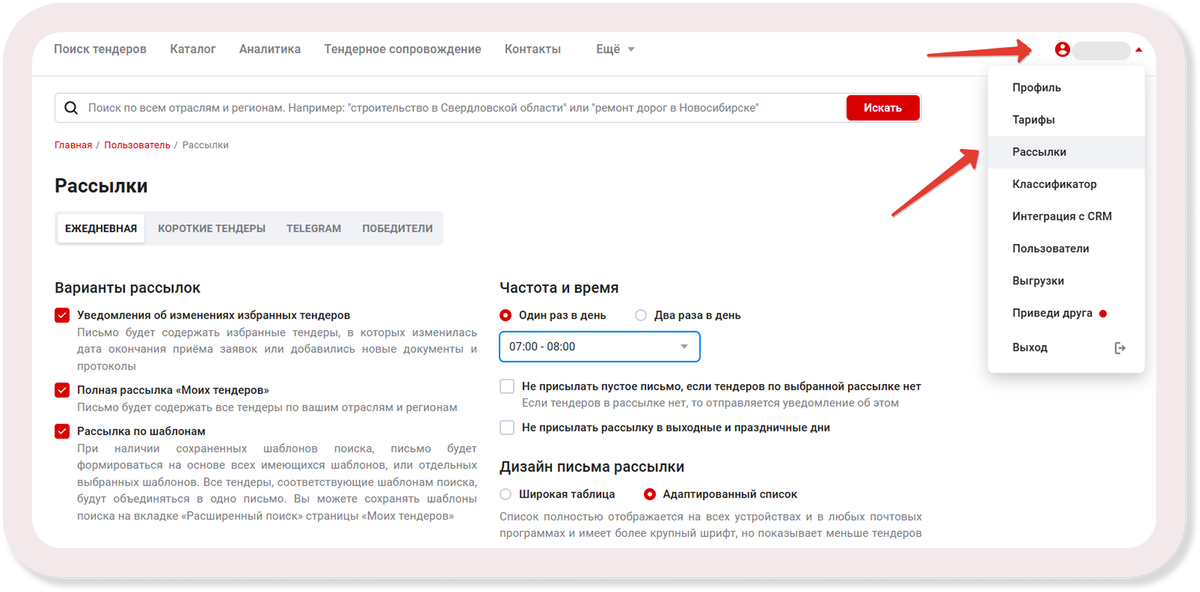Expand the Ещё navigation dropdown
1200x592 pixels.
pyautogui.click(x=615, y=49)
